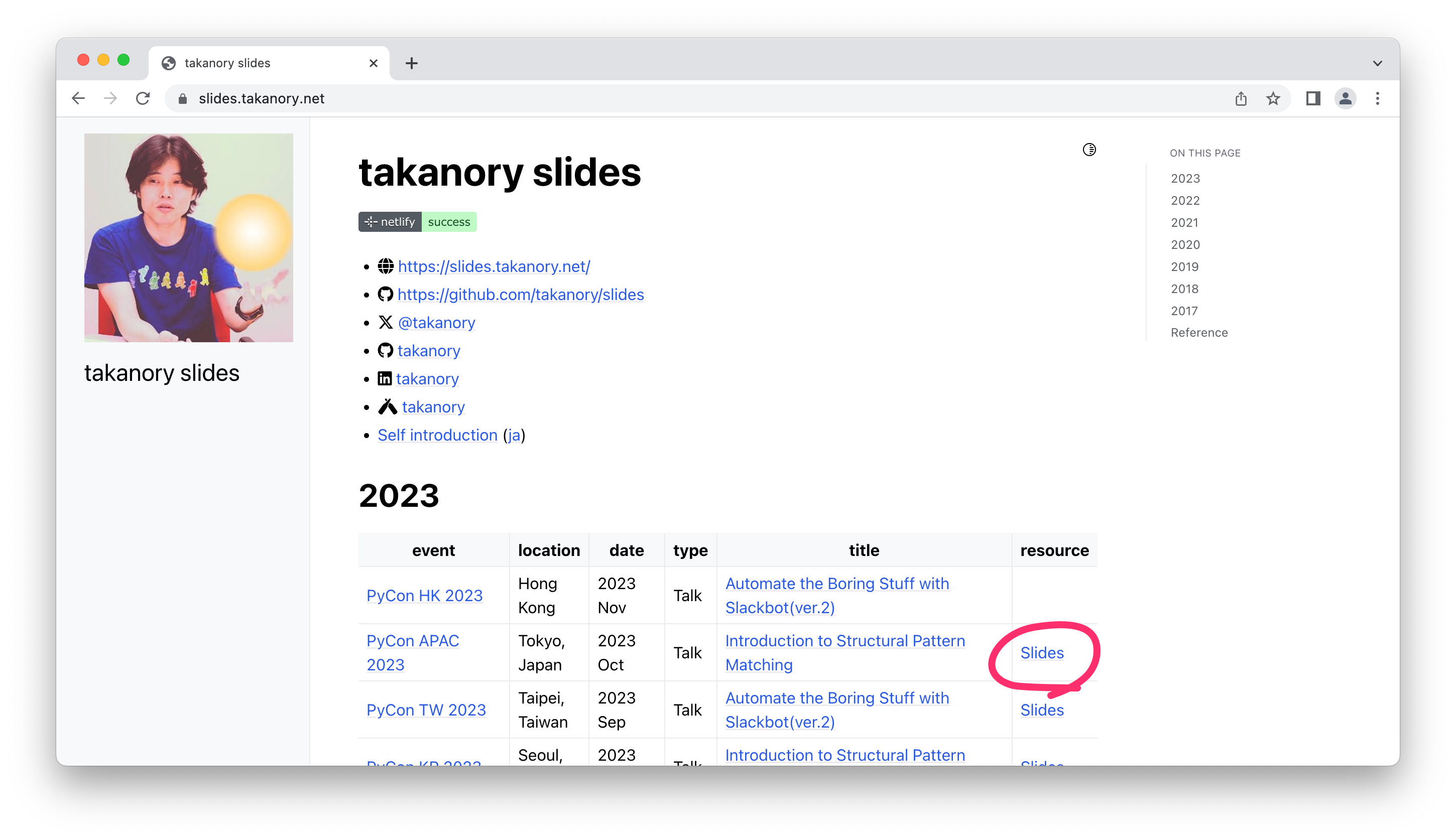Toggle the side panel icon in the toolbar
The image size is (1456, 840).
coord(1313,98)
